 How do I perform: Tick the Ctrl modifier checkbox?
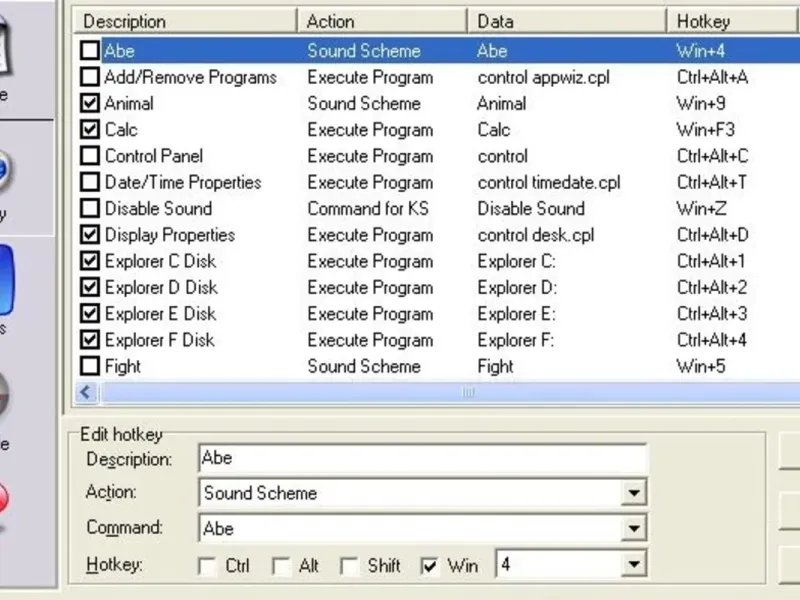[208, 566]
